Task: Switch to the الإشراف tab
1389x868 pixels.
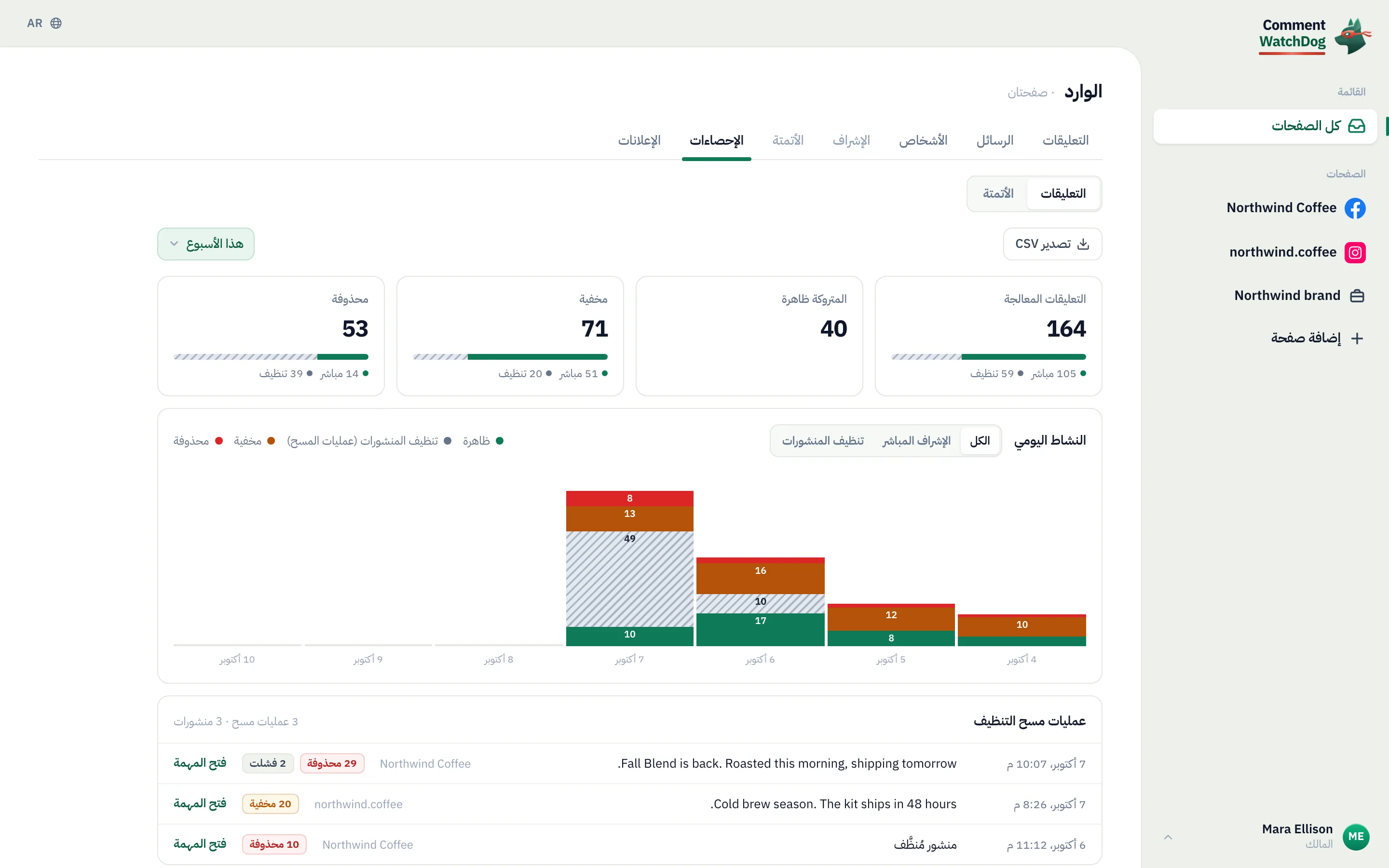Action: [851, 141]
